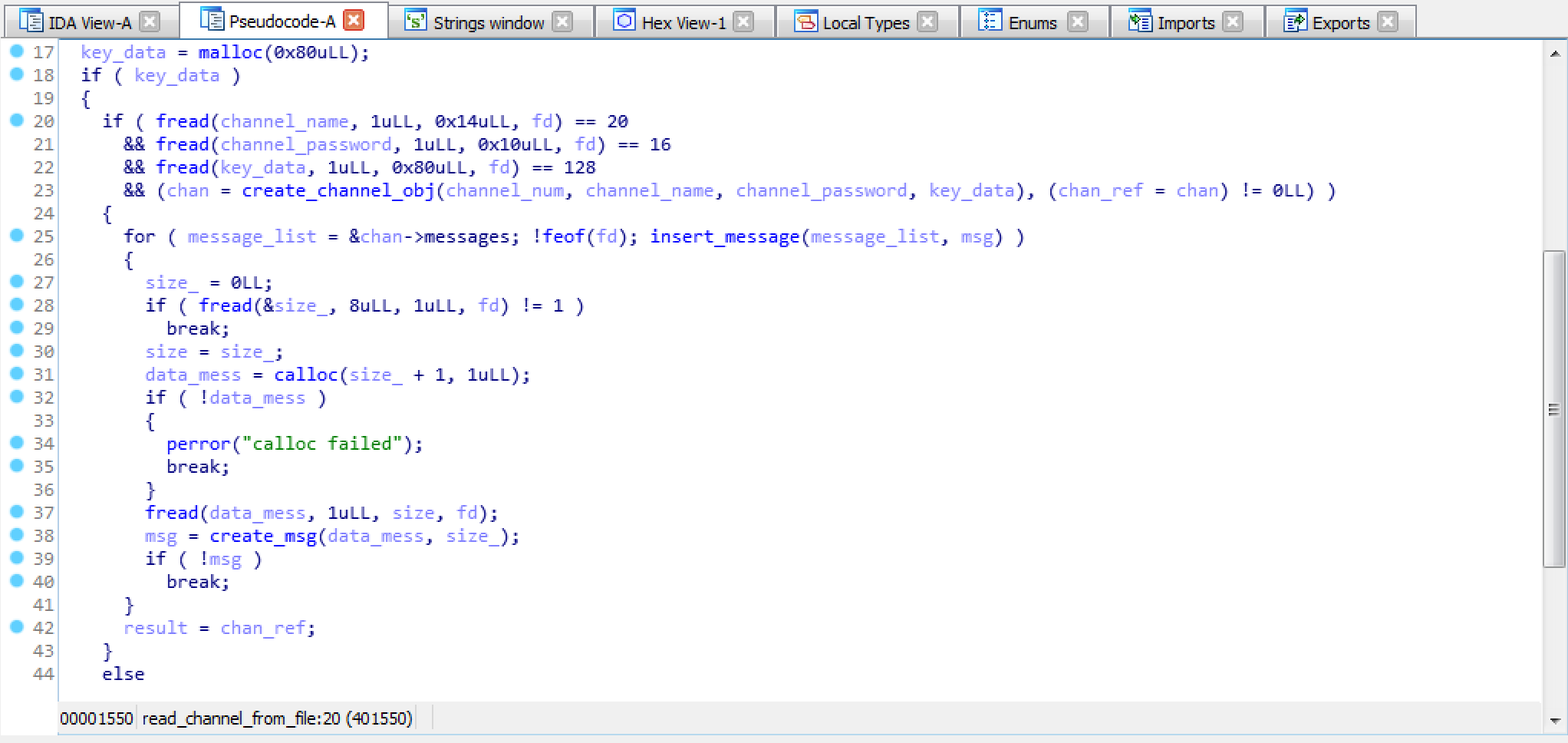1568x743 pixels.
Task: Toggle breakpoint dot on line 28
Action: [x=17, y=305]
